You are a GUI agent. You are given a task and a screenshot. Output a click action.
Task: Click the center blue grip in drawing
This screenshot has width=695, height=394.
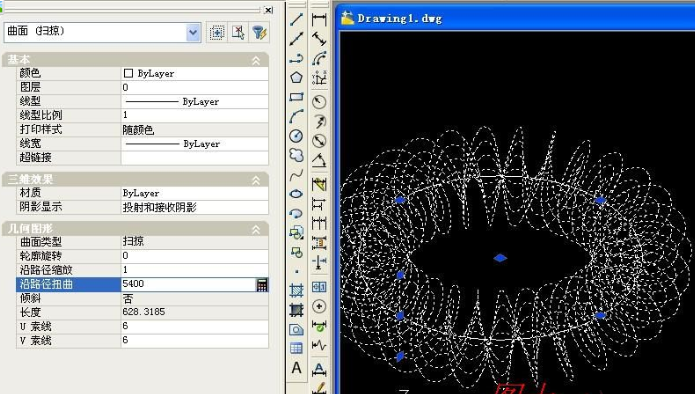point(500,258)
